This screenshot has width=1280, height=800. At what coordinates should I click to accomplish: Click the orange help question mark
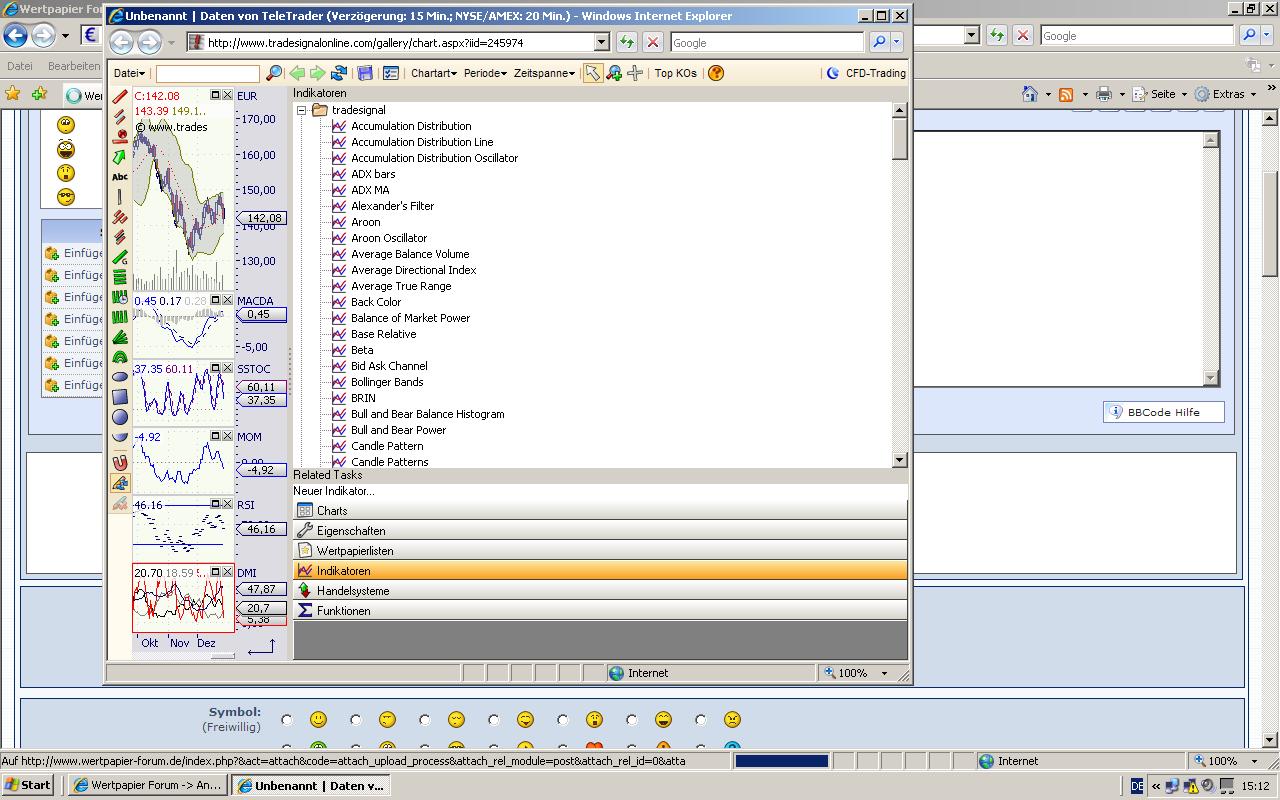(716, 73)
